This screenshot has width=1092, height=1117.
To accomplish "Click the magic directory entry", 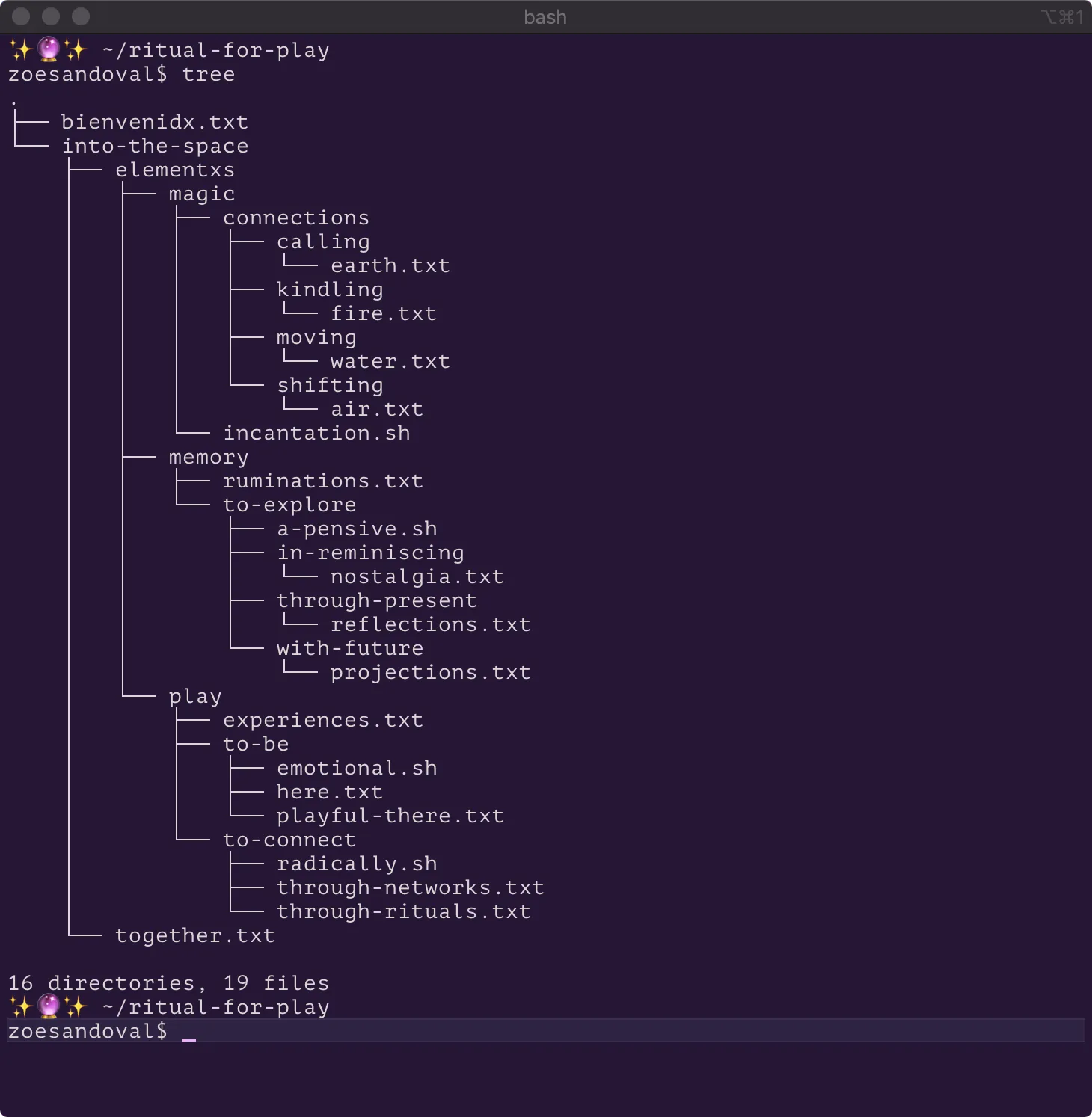I will [202, 194].
